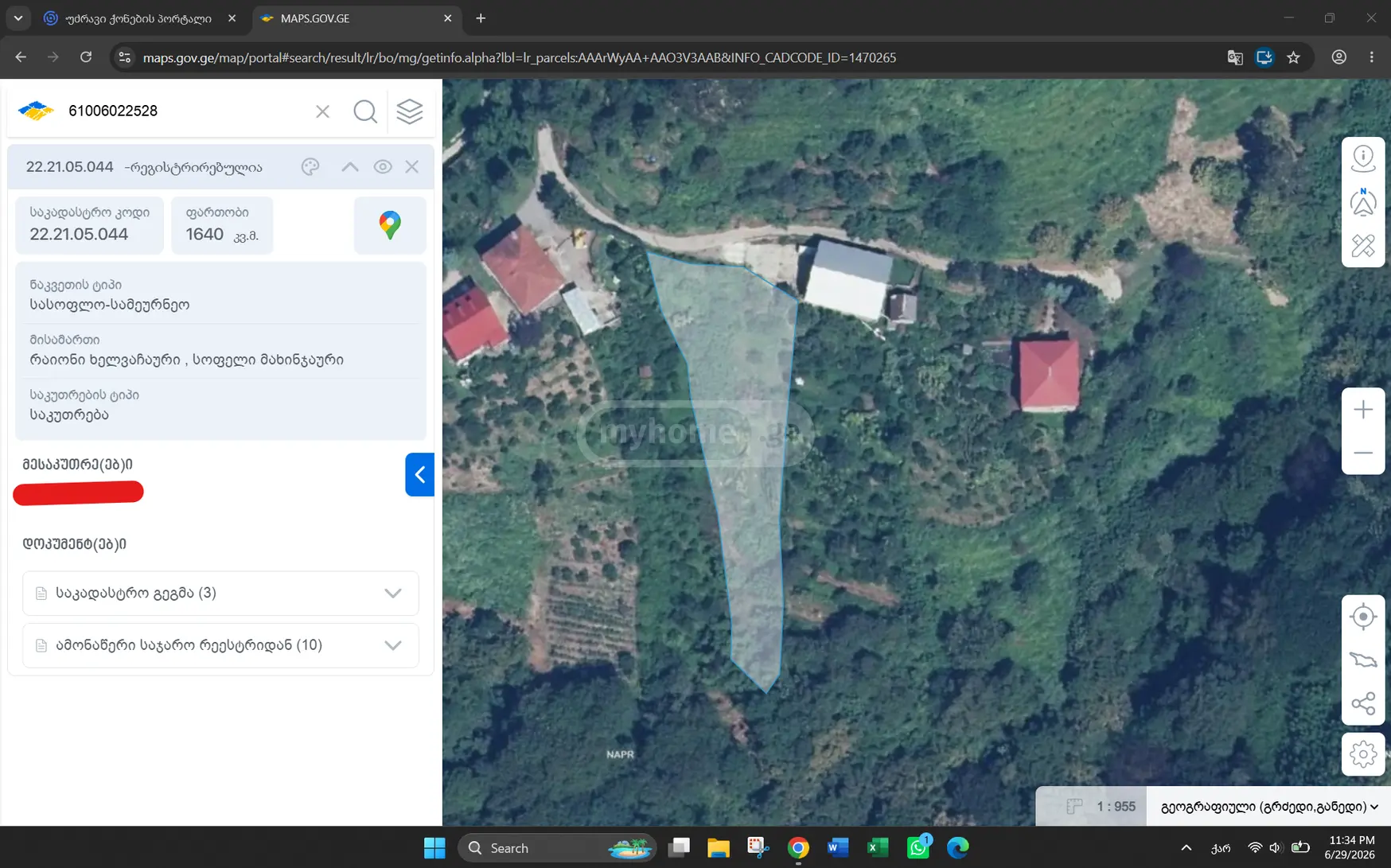Click the taskbar Search box
Image resolution: width=1391 pixels, height=868 pixels.
[557, 848]
